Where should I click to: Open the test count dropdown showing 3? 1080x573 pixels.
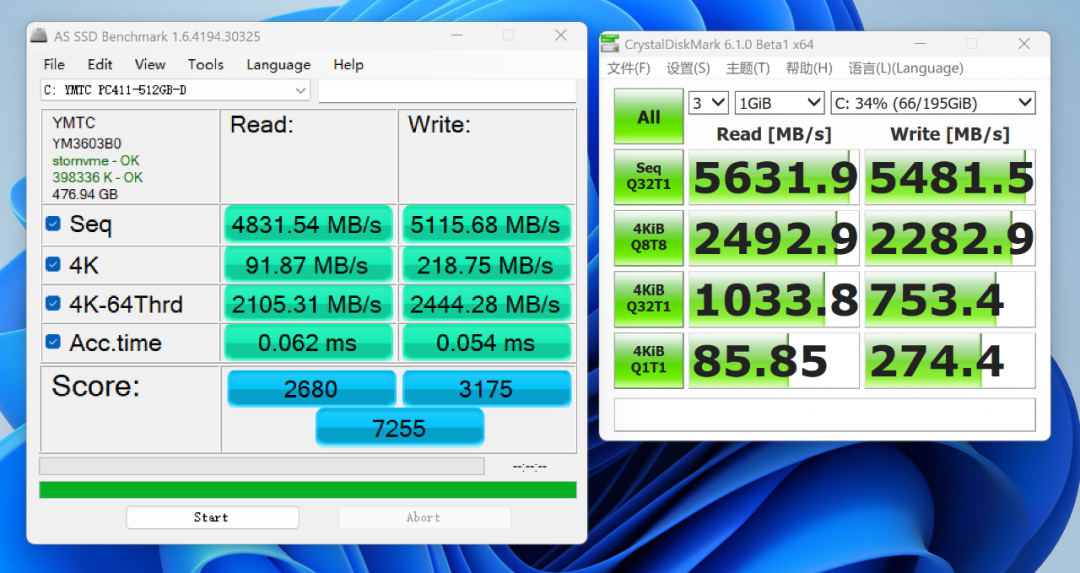point(708,103)
